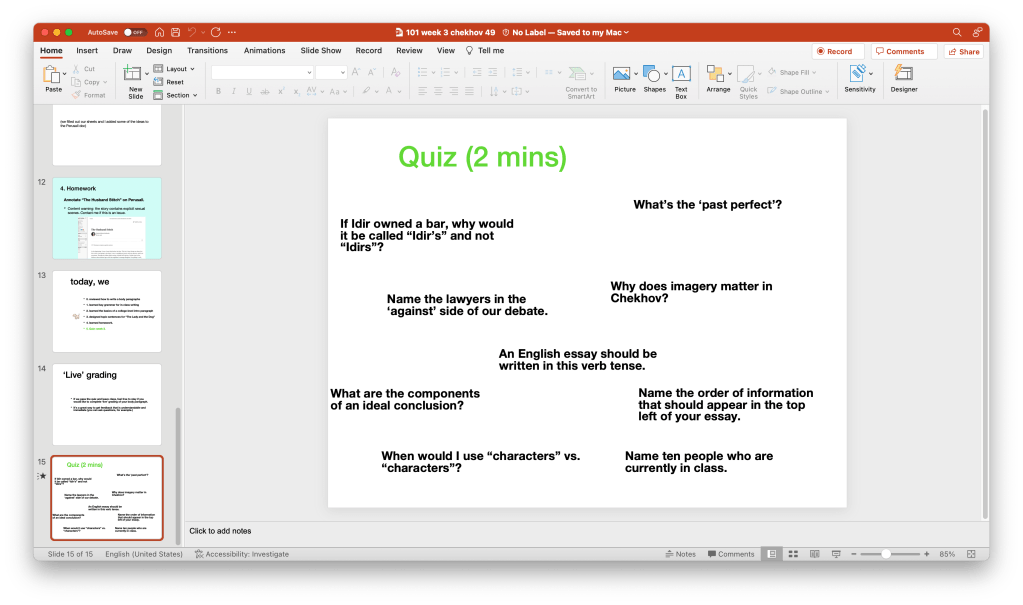Open the Designer pane

903,78
